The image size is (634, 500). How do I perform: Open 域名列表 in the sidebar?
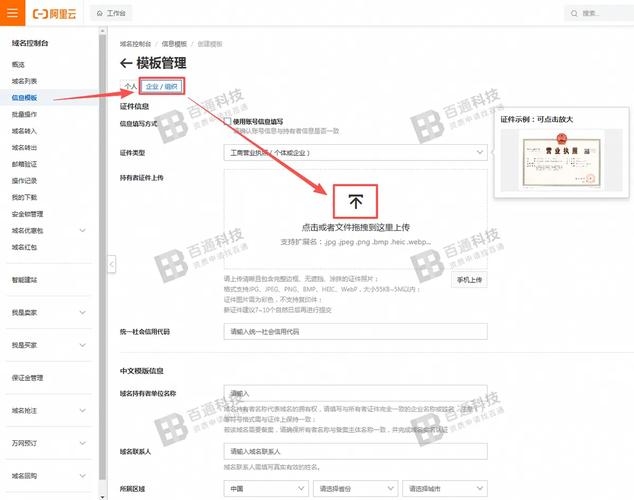(x=24, y=81)
